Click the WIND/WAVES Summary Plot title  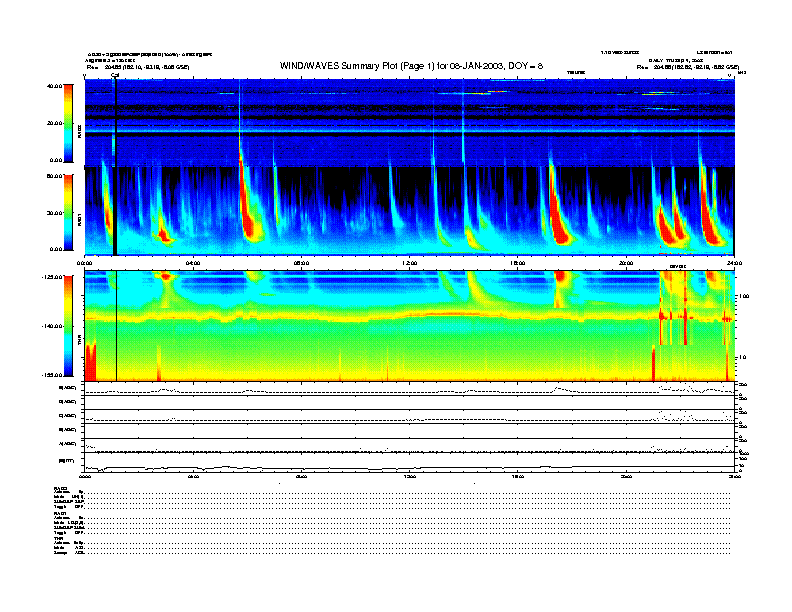[x=411, y=66]
